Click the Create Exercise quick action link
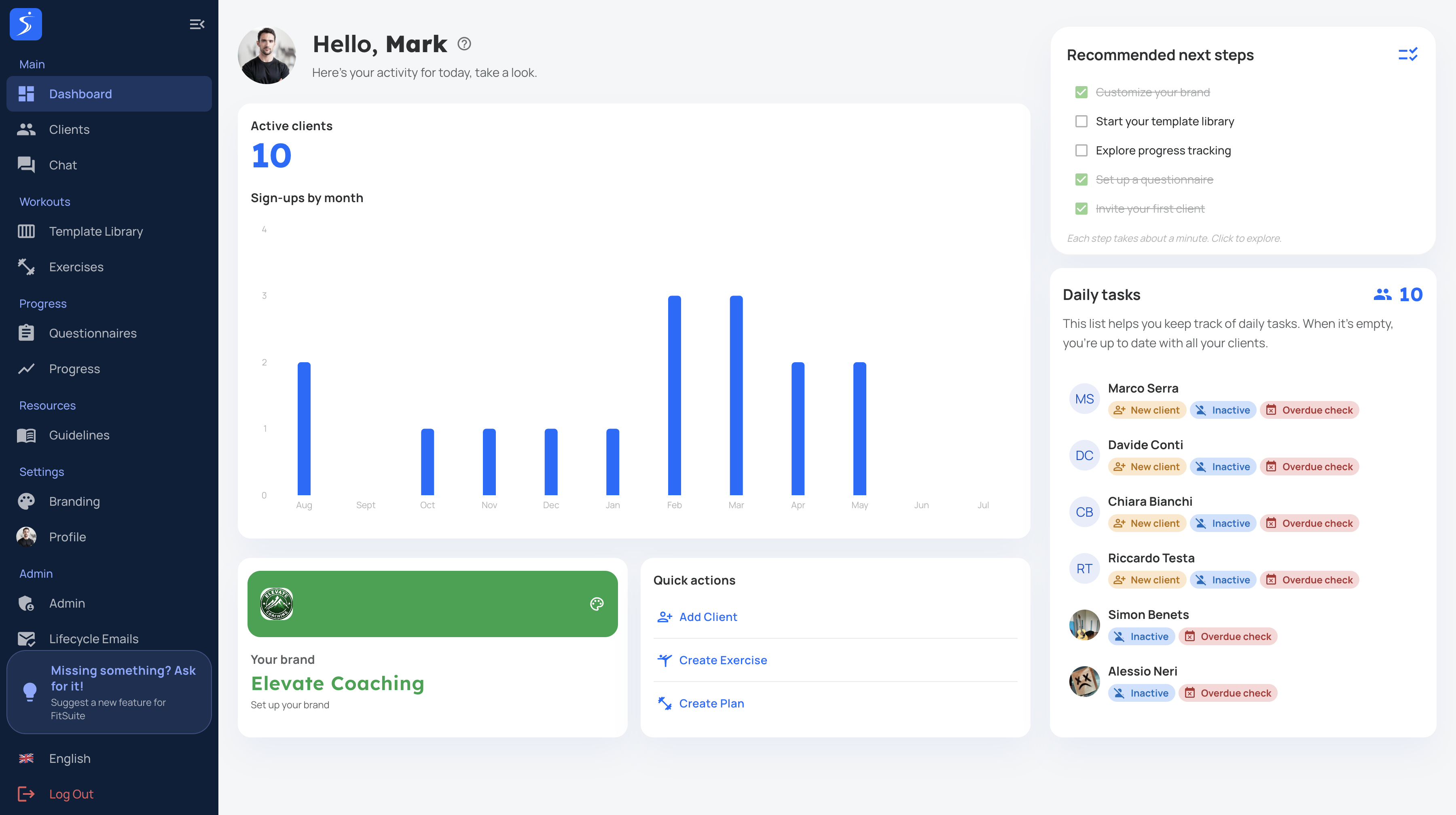Screen dimensions: 1456x815 (x=723, y=660)
